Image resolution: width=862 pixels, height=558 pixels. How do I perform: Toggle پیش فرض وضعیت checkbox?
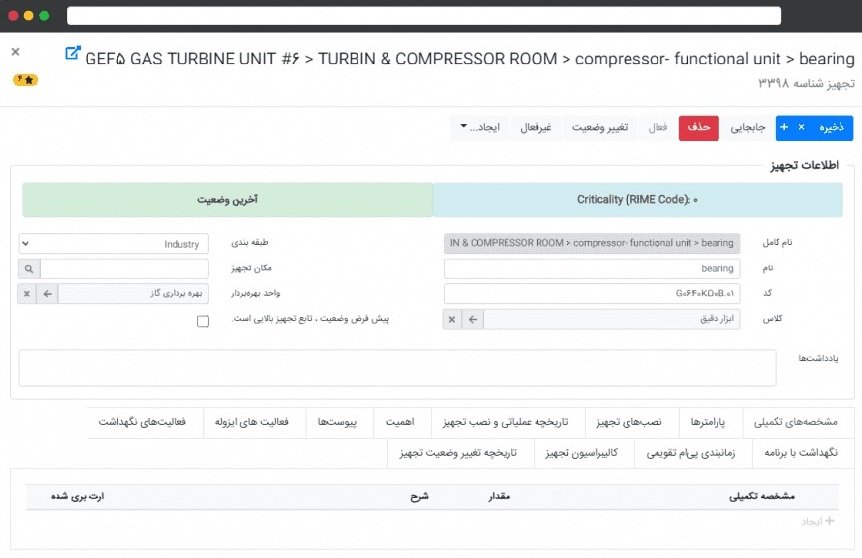pos(203,321)
